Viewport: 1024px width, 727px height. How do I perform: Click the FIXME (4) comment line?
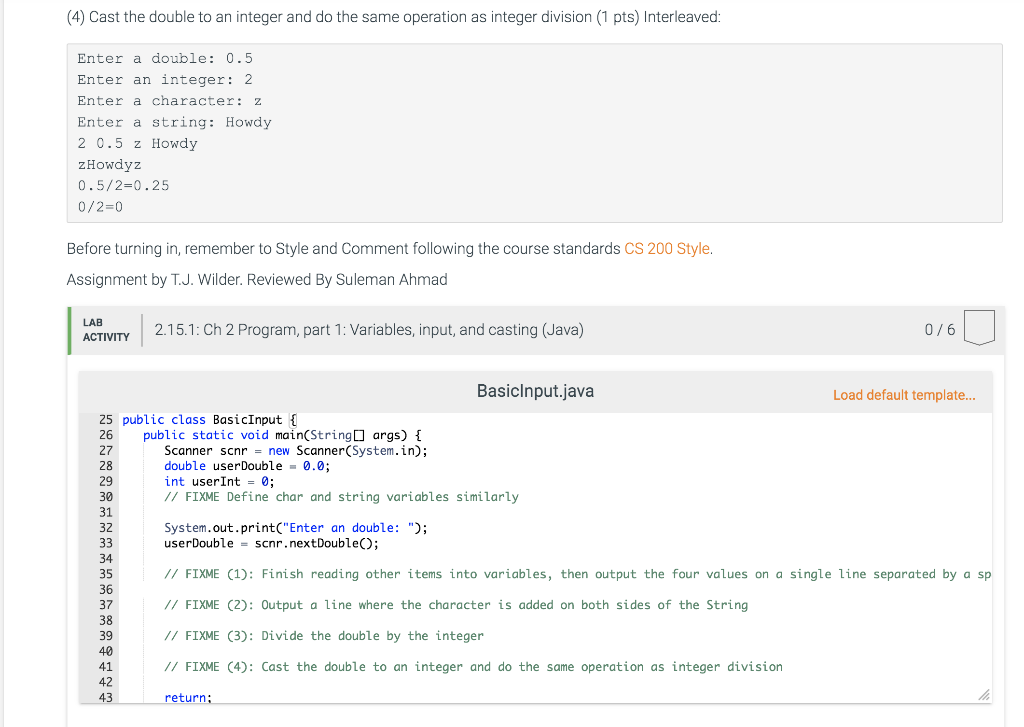(473, 667)
